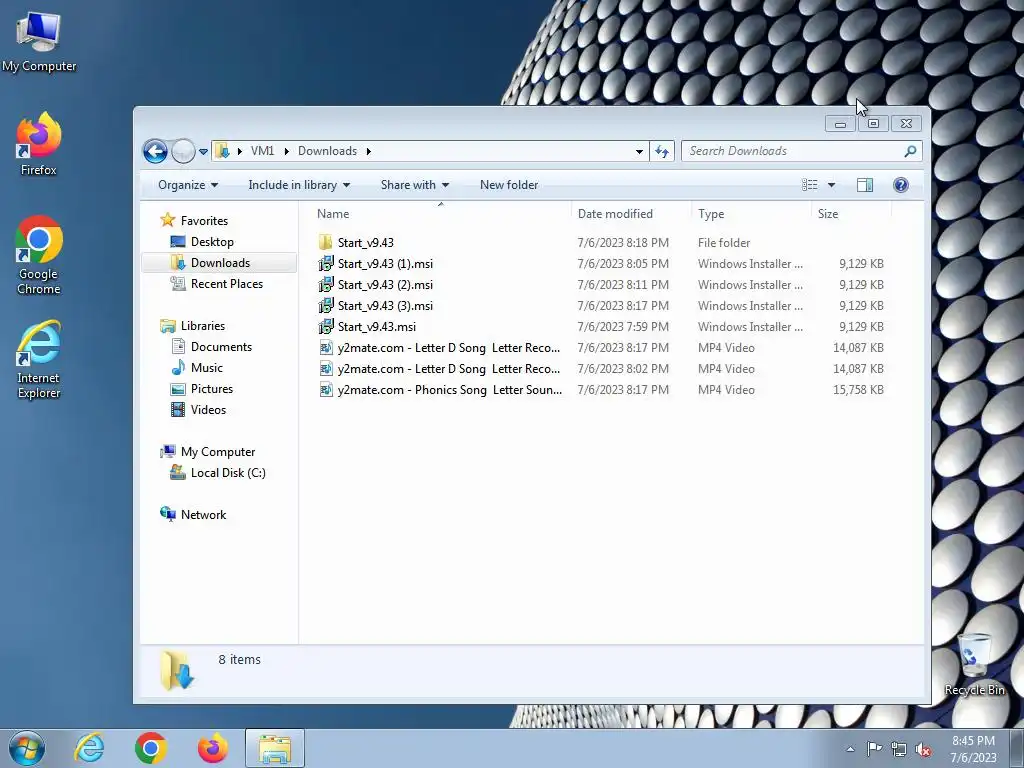Select the Start_v9.43 (2).msi installer icon
Image resolution: width=1024 pixels, height=768 pixels.
[325, 284]
